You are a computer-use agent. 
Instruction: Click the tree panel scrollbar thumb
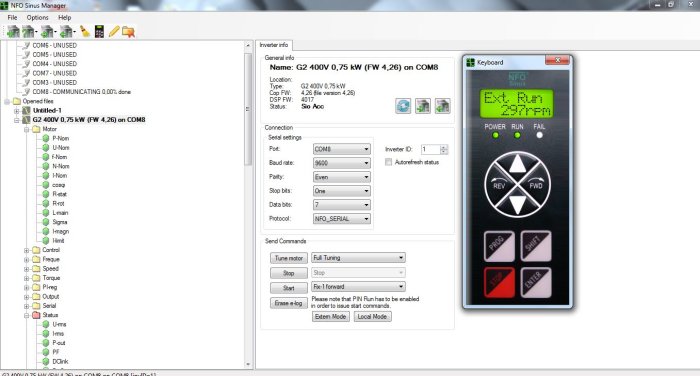[x=248, y=109]
